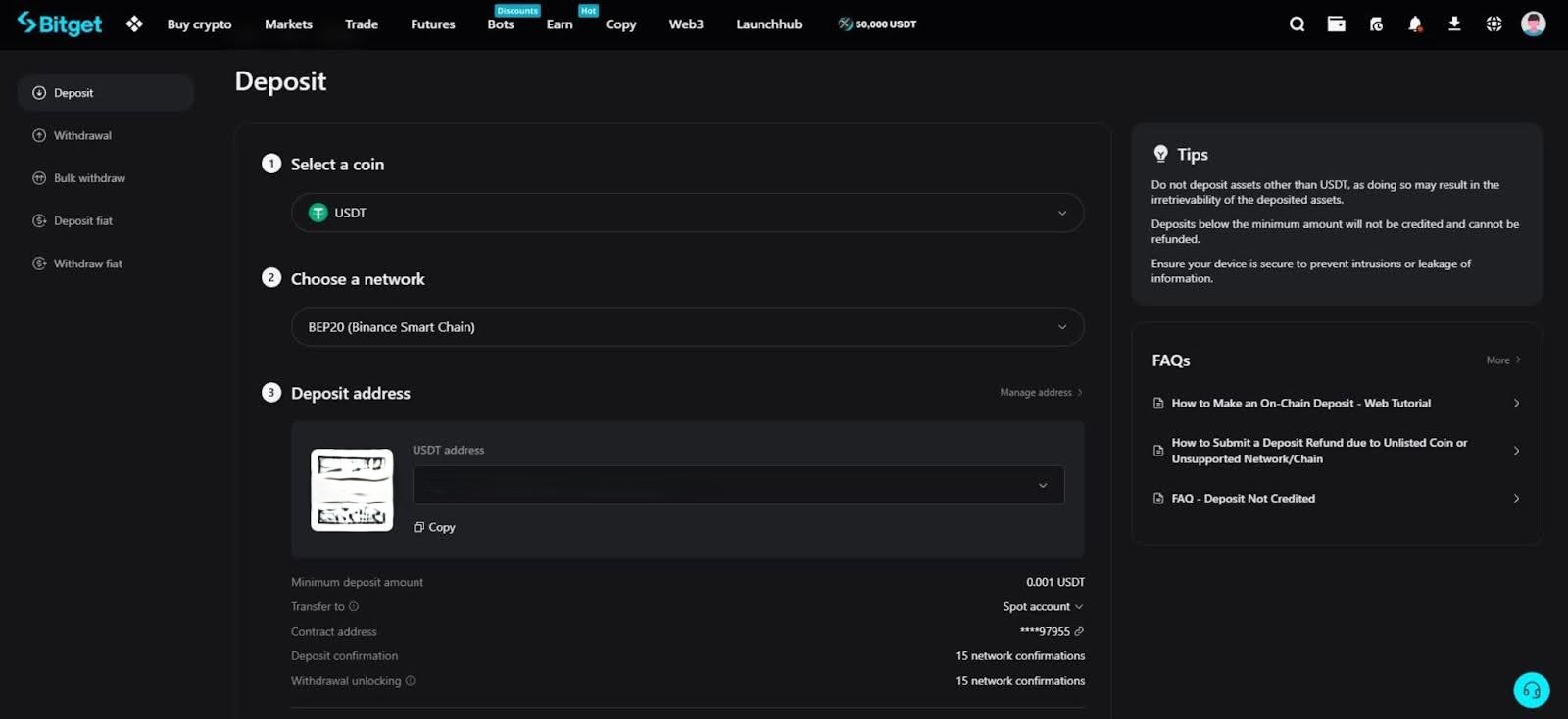This screenshot has width=1568, height=719.
Task: Click the Contract address label
Action: click(333, 632)
